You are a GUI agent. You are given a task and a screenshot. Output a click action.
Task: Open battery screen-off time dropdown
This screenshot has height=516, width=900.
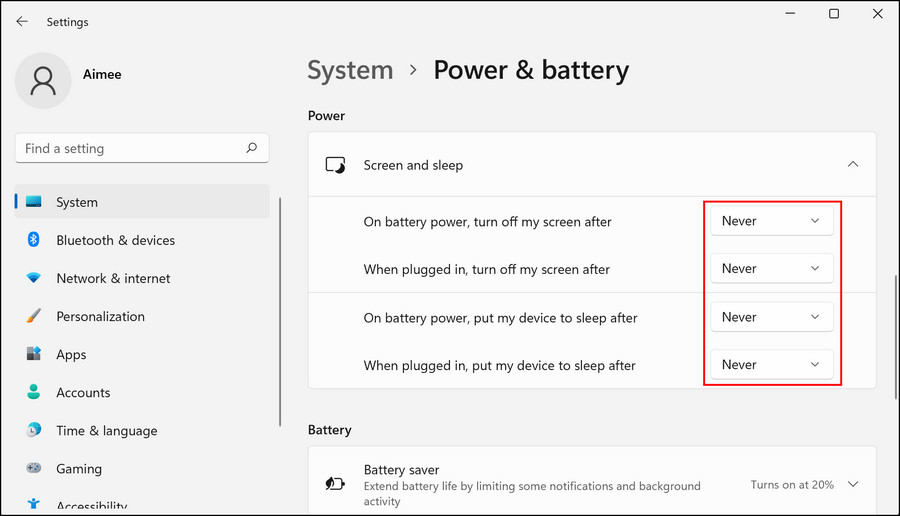771,221
